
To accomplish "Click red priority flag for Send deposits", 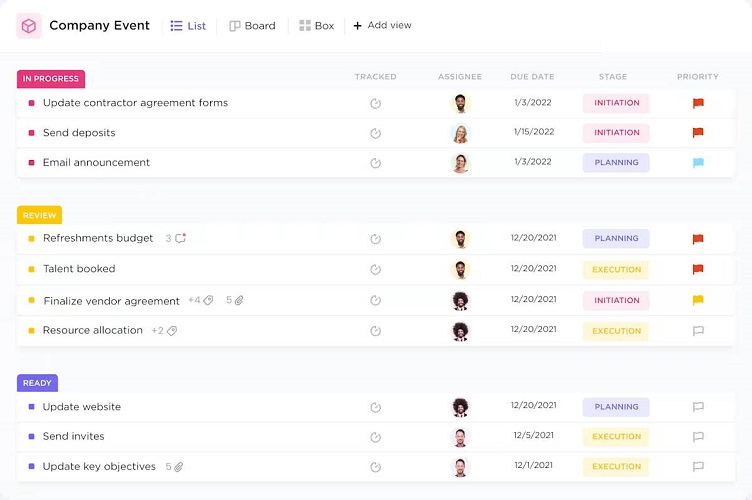I will click(698, 133).
